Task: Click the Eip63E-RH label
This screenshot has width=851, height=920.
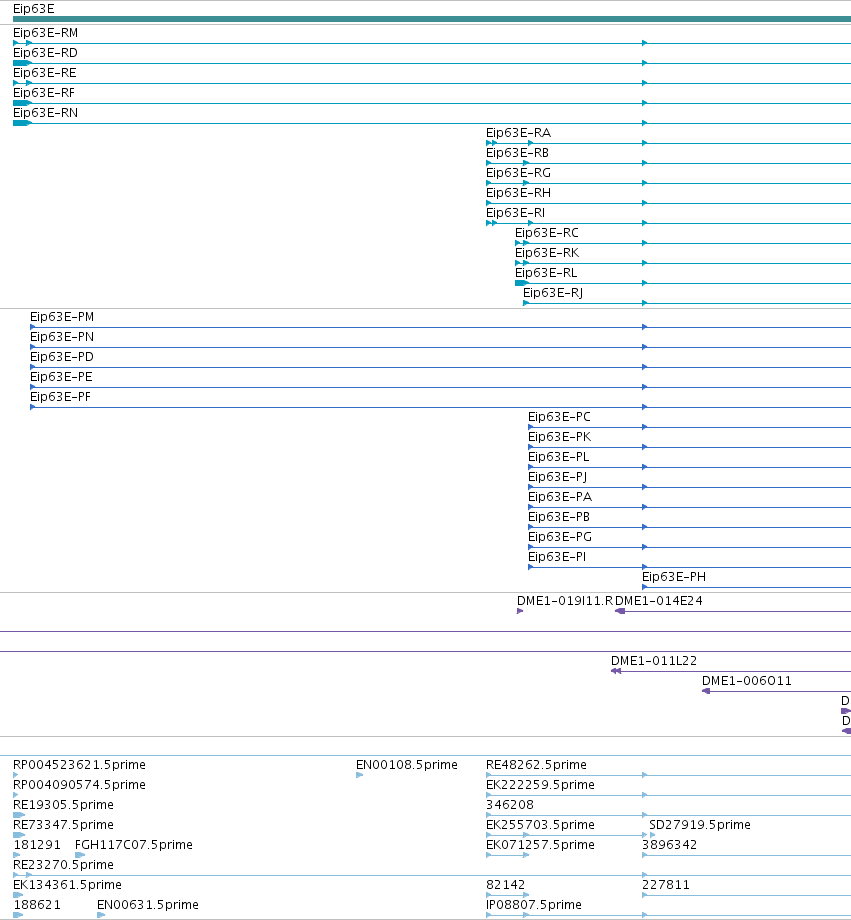Action: click(518, 192)
